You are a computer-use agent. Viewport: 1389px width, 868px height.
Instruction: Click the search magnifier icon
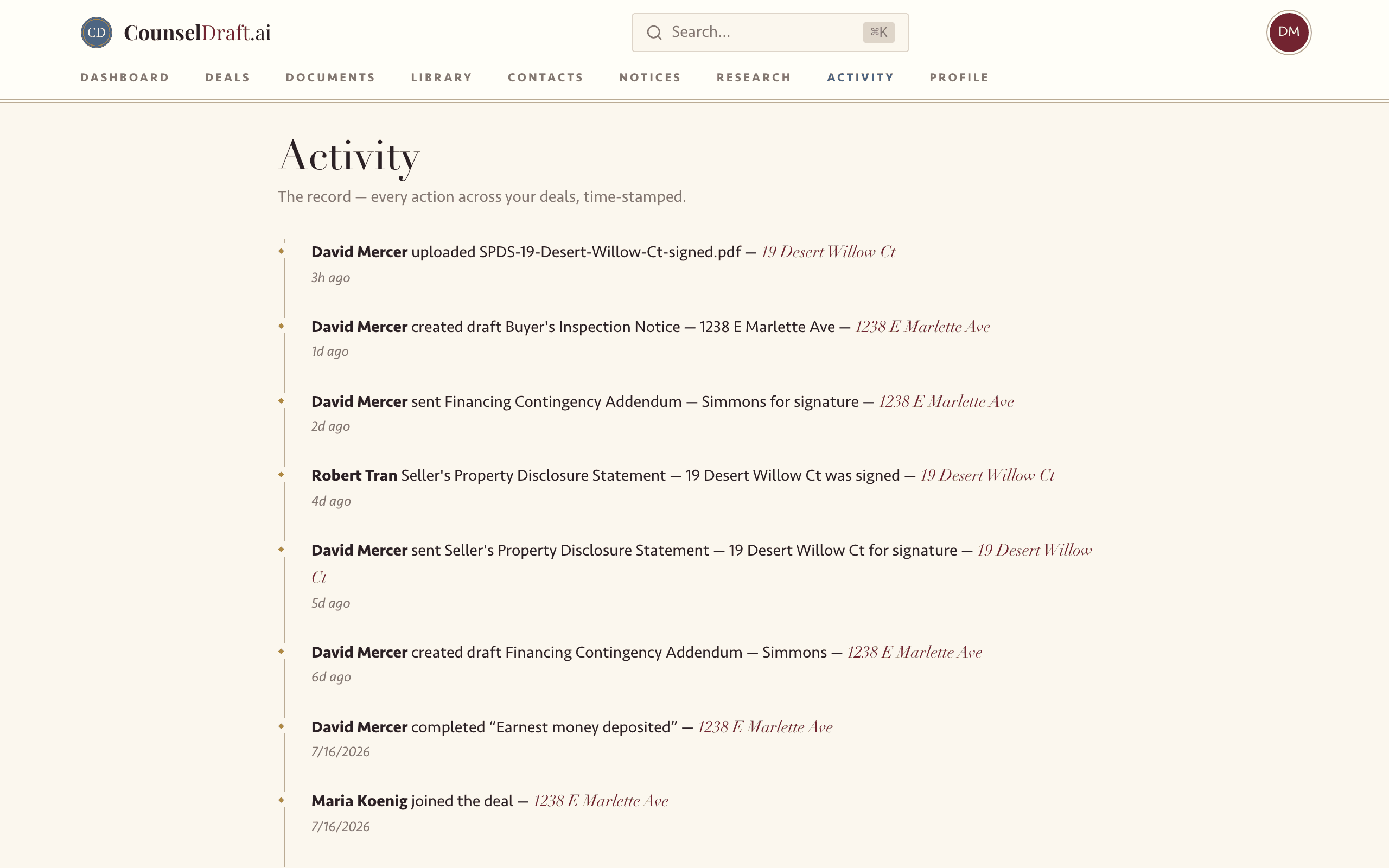(x=654, y=32)
